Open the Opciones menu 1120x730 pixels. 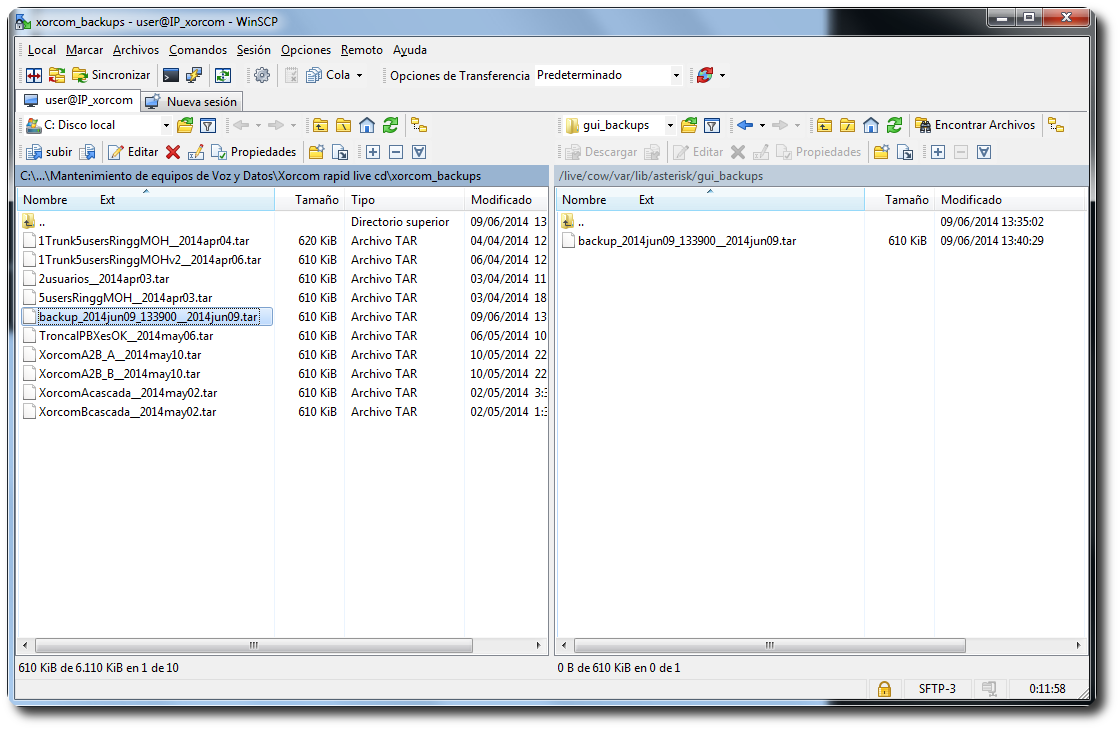306,50
